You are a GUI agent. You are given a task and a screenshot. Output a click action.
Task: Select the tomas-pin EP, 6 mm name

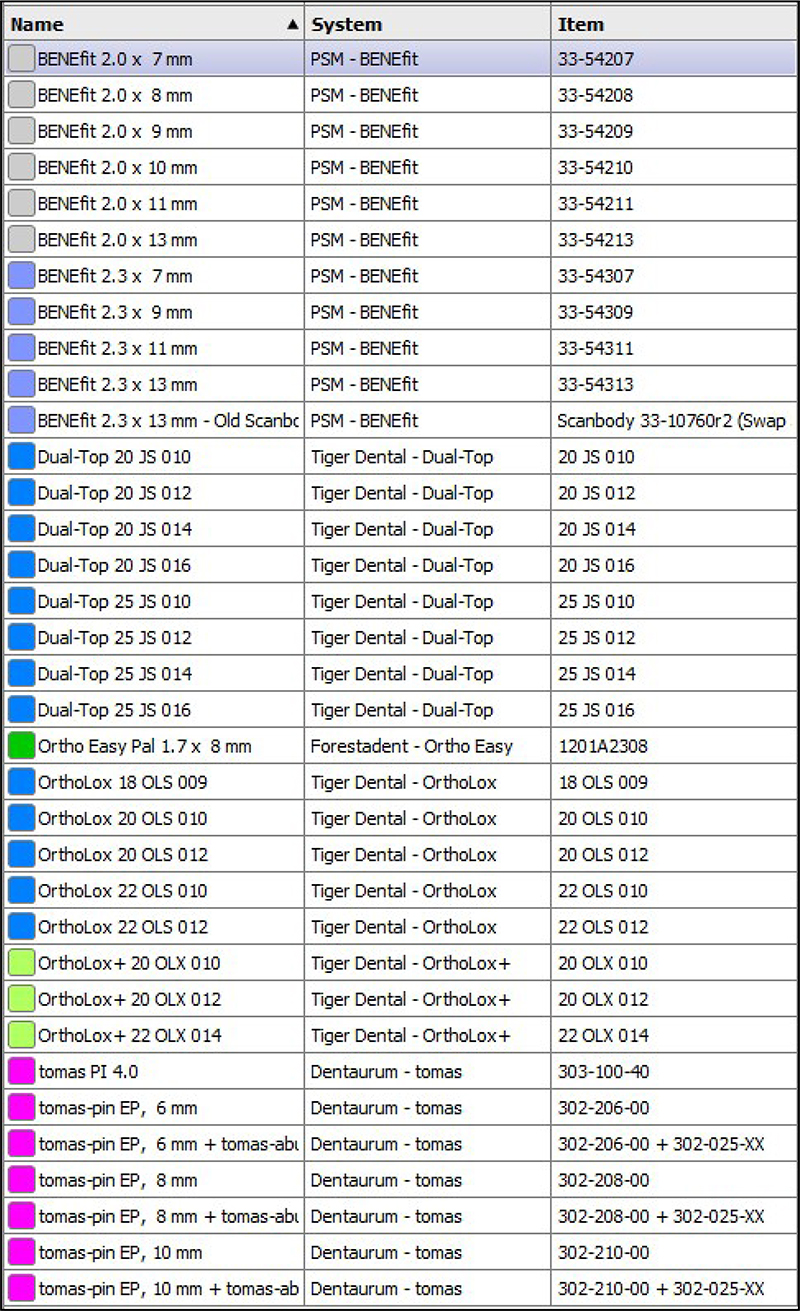point(118,1107)
